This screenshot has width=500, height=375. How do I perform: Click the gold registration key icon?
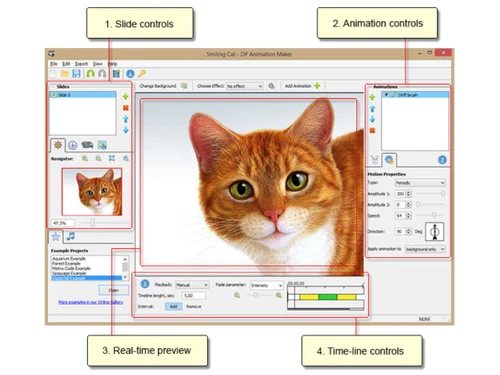[x=142, y=73]
